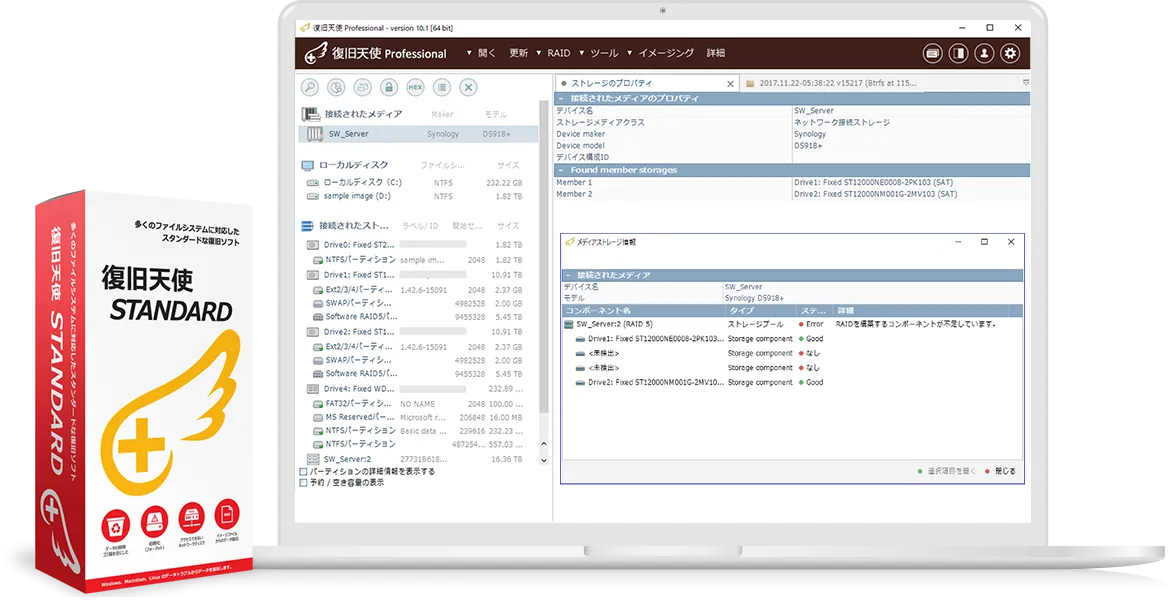Open the ツール dropdown menu
1168x609 pixels.
[x=603, y=53]
